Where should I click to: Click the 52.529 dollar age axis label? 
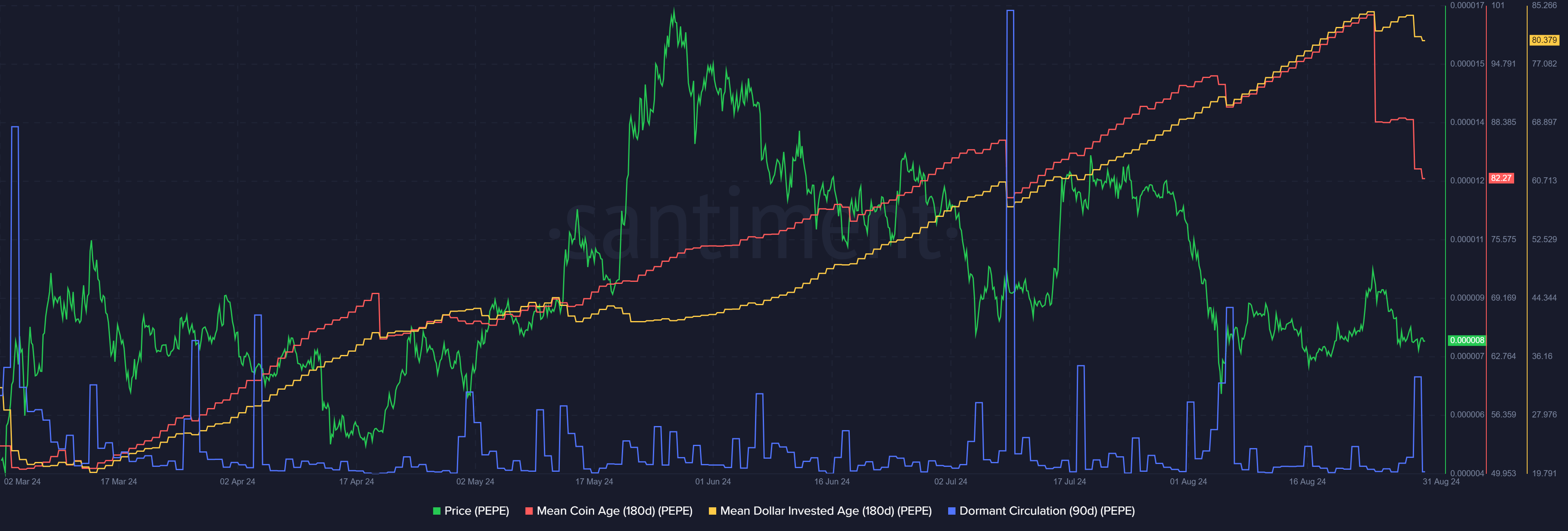[x=1544, y=239]
